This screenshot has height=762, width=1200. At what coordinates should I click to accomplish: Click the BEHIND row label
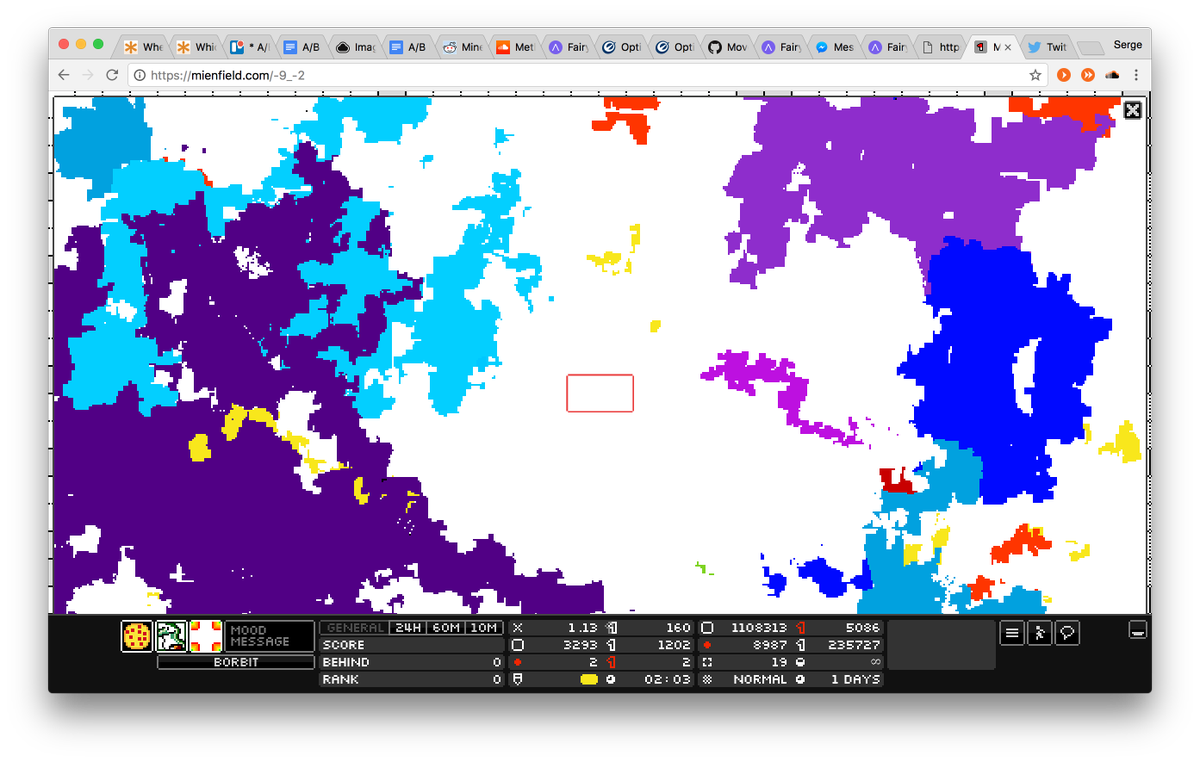[346, 662]
